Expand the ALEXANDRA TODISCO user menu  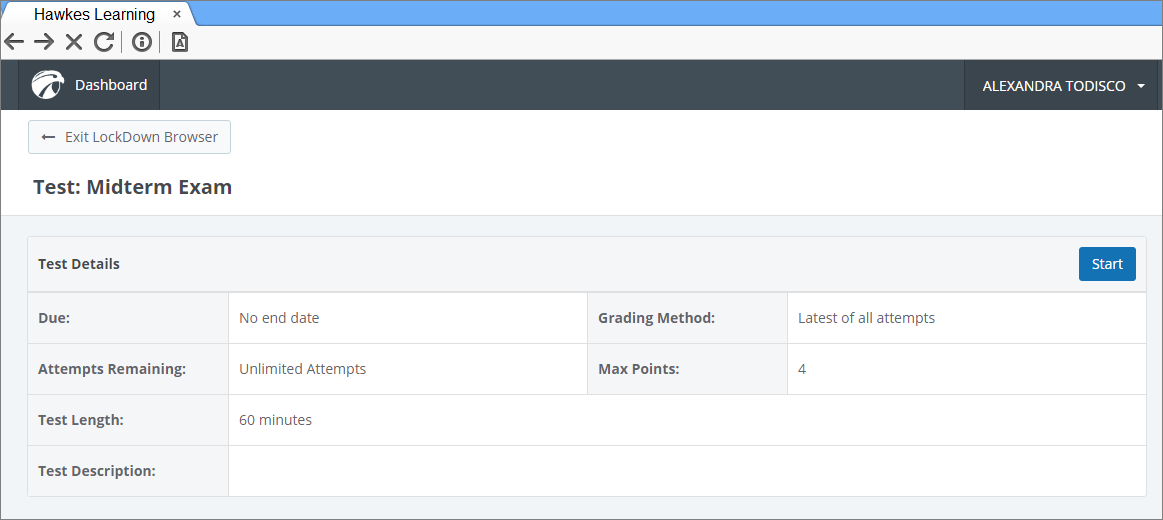pos(1054,86)
